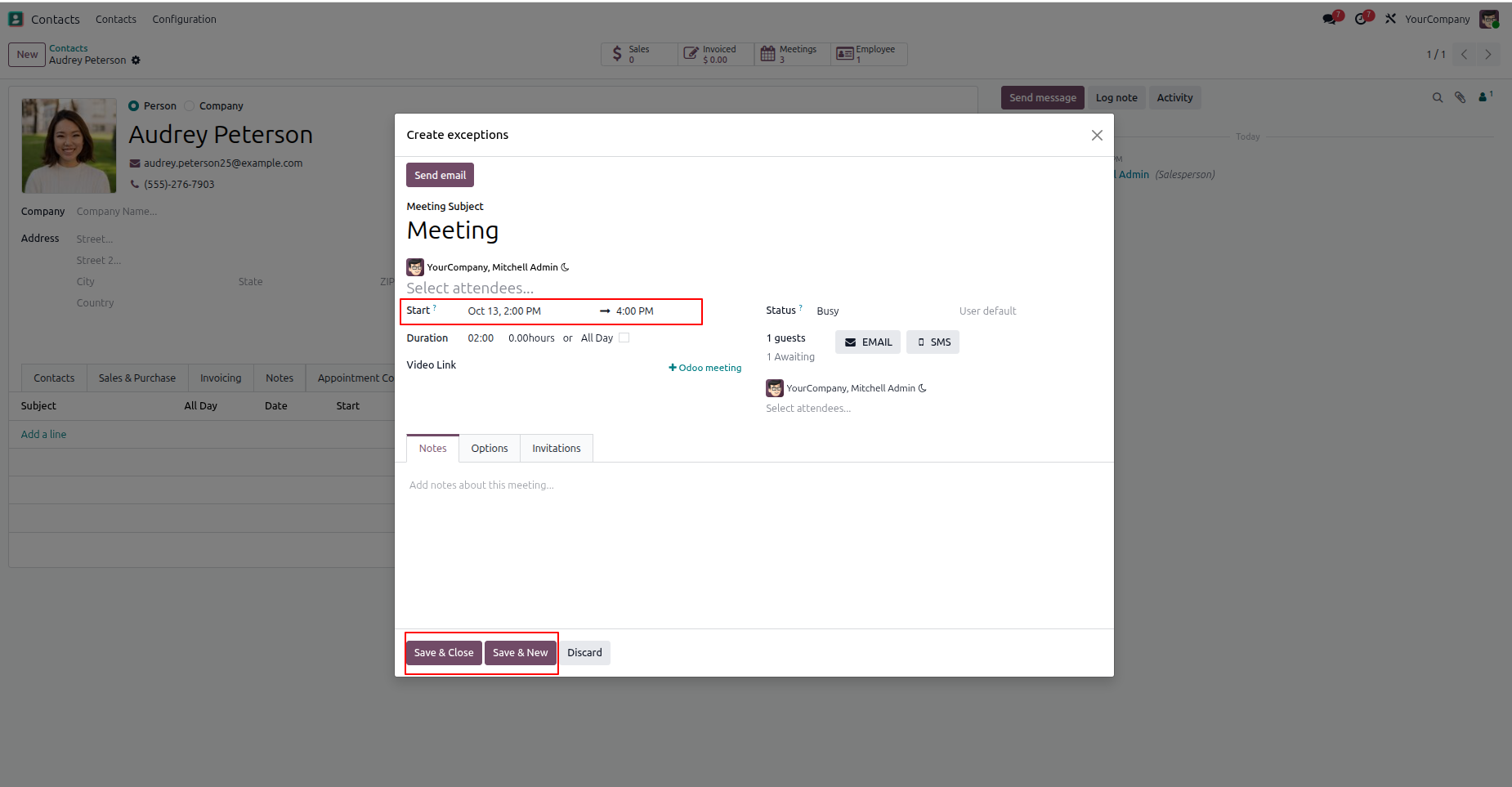Click the phone icon beside (555)-276-7903

(x=135, y=185)
